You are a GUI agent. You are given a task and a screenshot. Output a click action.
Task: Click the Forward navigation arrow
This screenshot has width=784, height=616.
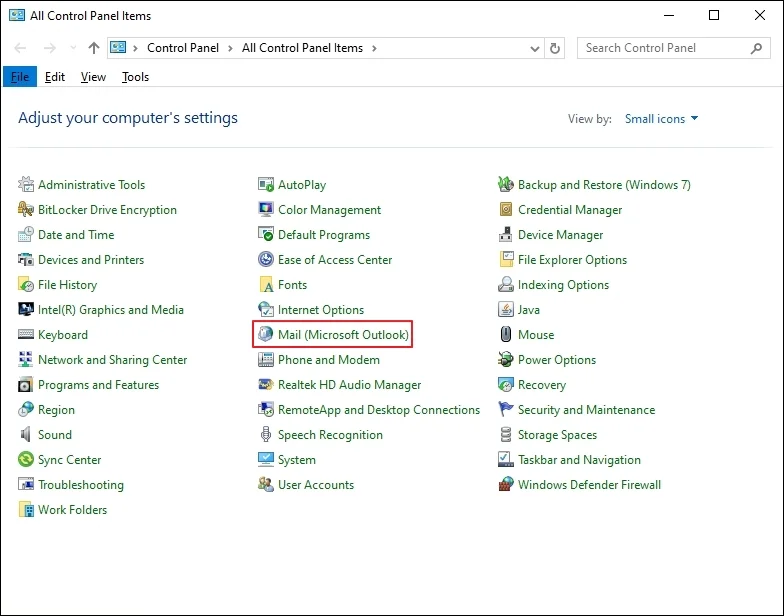coord(50,48)
